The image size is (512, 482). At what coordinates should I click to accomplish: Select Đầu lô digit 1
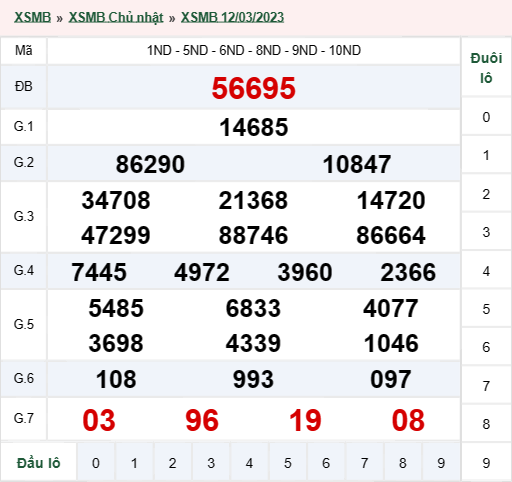tap(134, 463)
